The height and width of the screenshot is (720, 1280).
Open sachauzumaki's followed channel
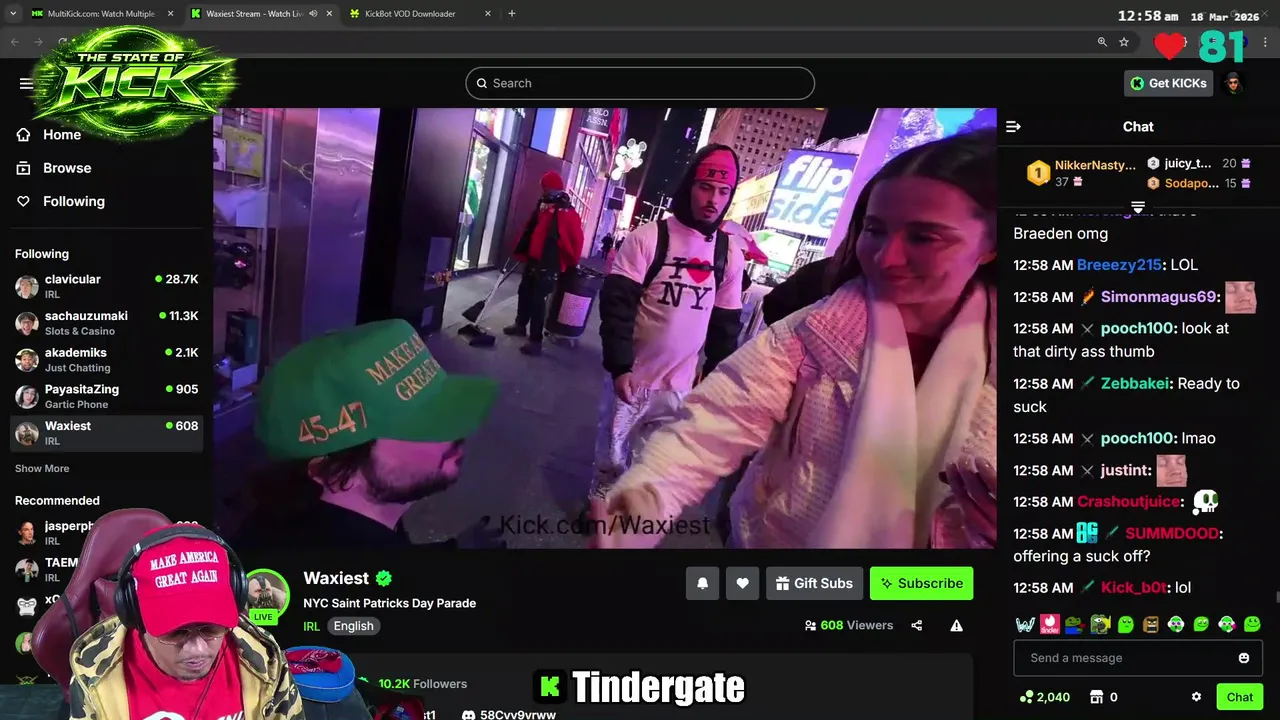107,323
